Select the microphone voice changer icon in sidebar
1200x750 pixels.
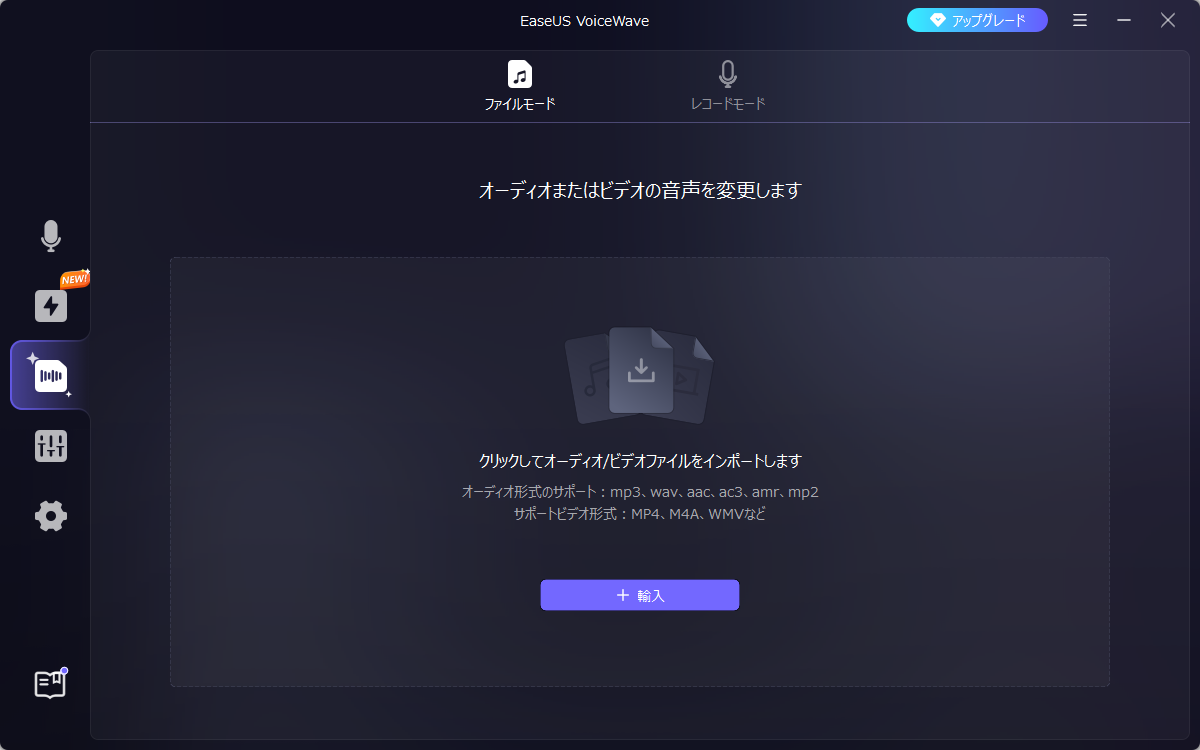click(x=50, y=236)
